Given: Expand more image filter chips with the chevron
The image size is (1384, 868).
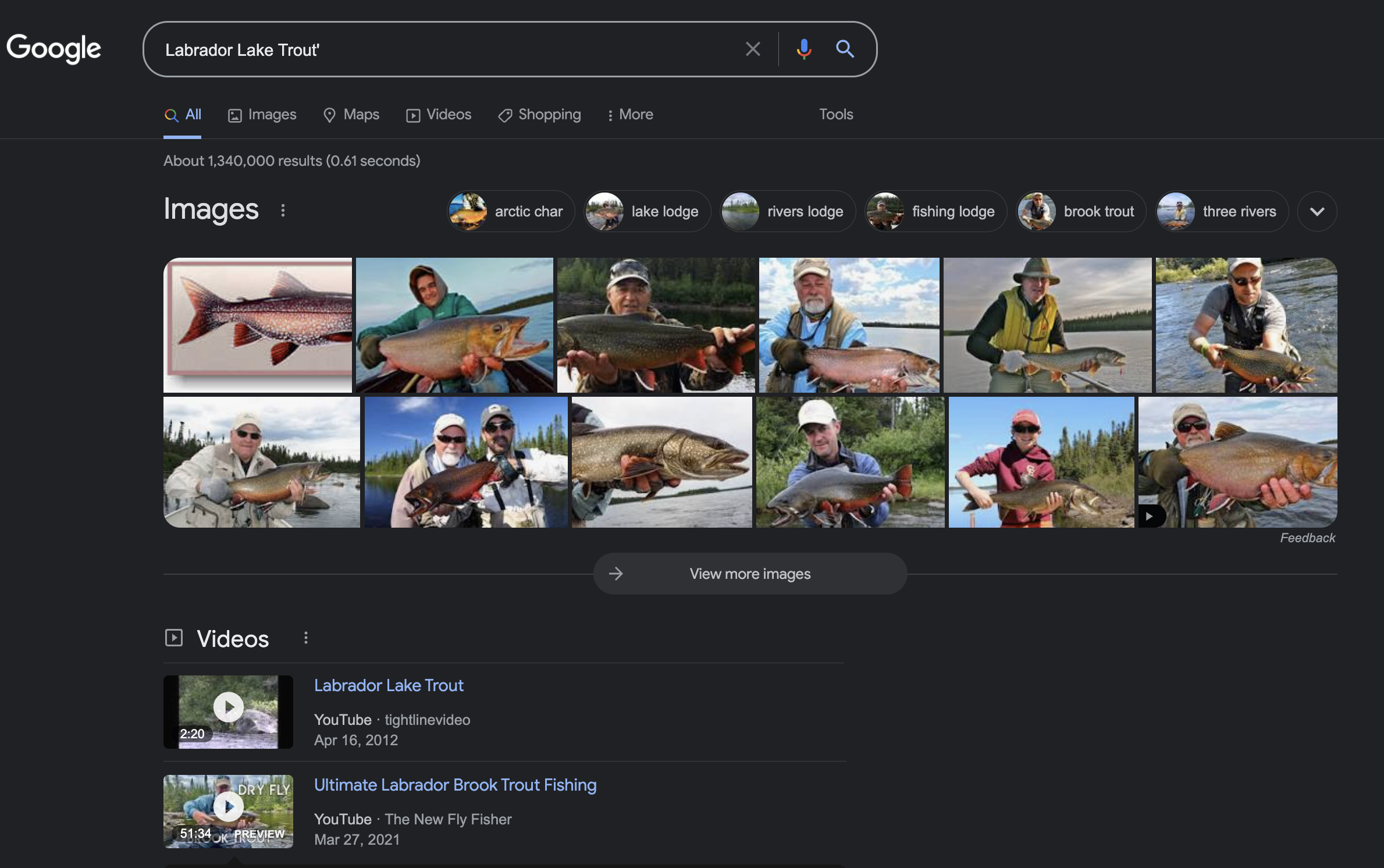Looking at the screenshot, I should pos(1317,212).
